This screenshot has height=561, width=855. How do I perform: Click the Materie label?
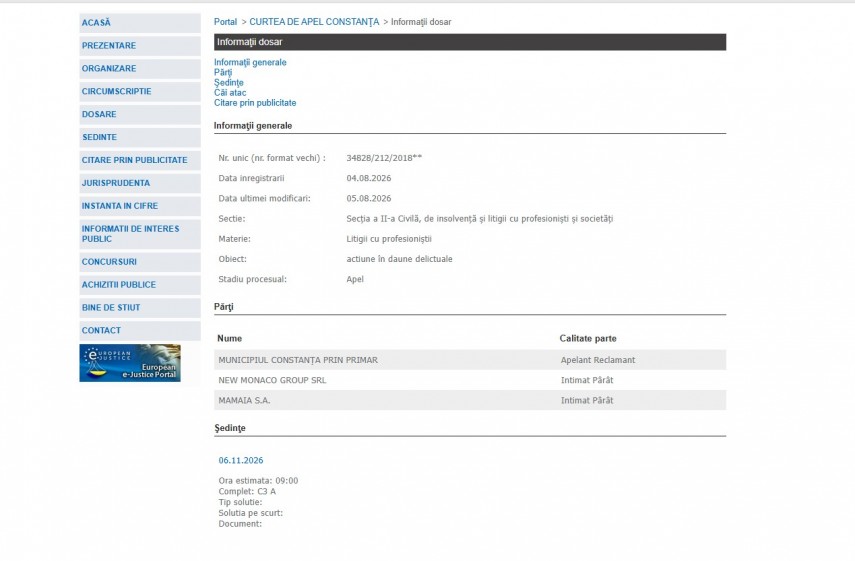[x=234, y=239]
